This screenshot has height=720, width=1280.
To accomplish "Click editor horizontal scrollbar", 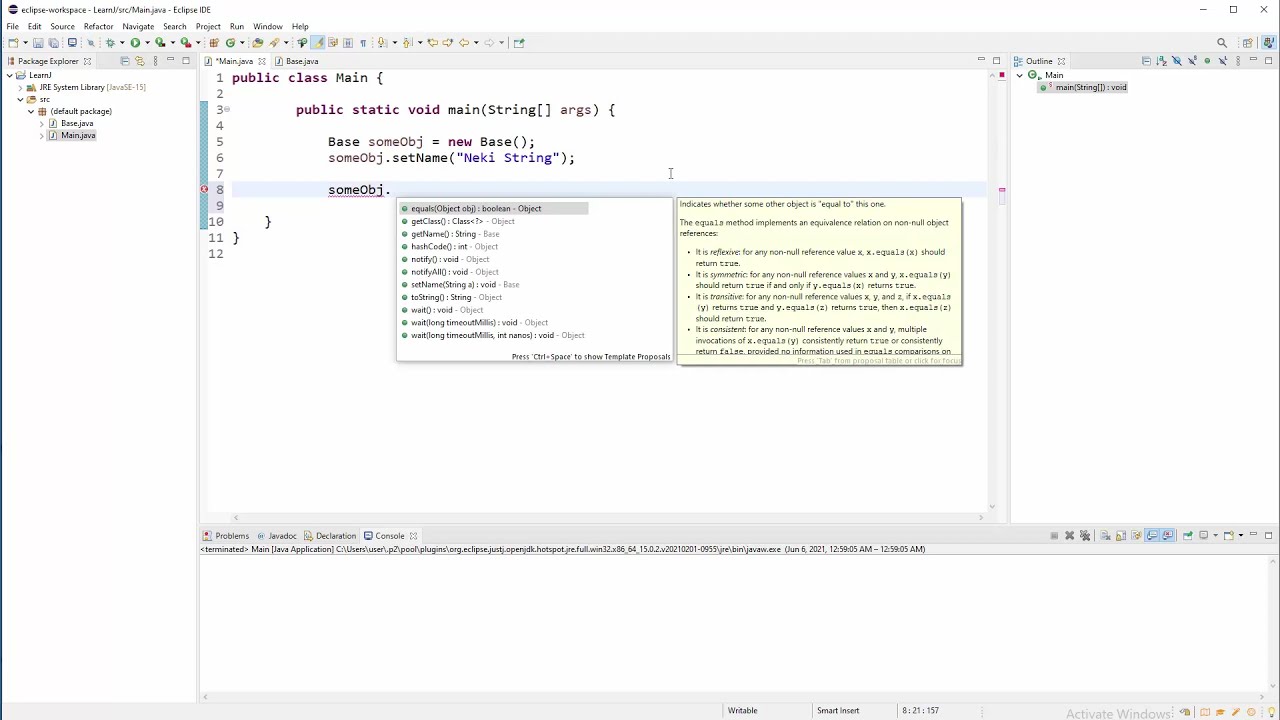I will click(x=608, y=518).
